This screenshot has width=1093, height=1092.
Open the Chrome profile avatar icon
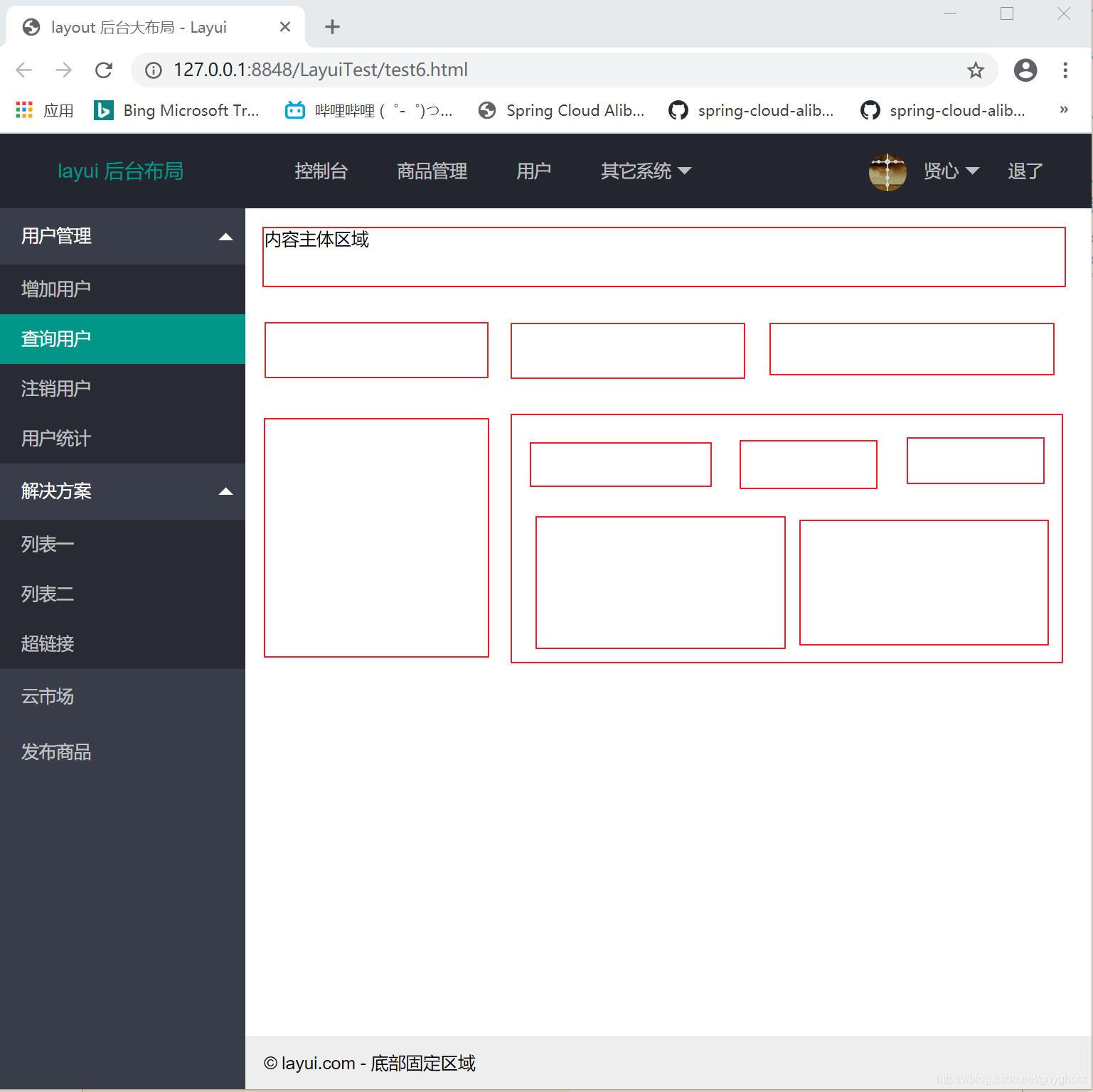[x=1025, y=70]
